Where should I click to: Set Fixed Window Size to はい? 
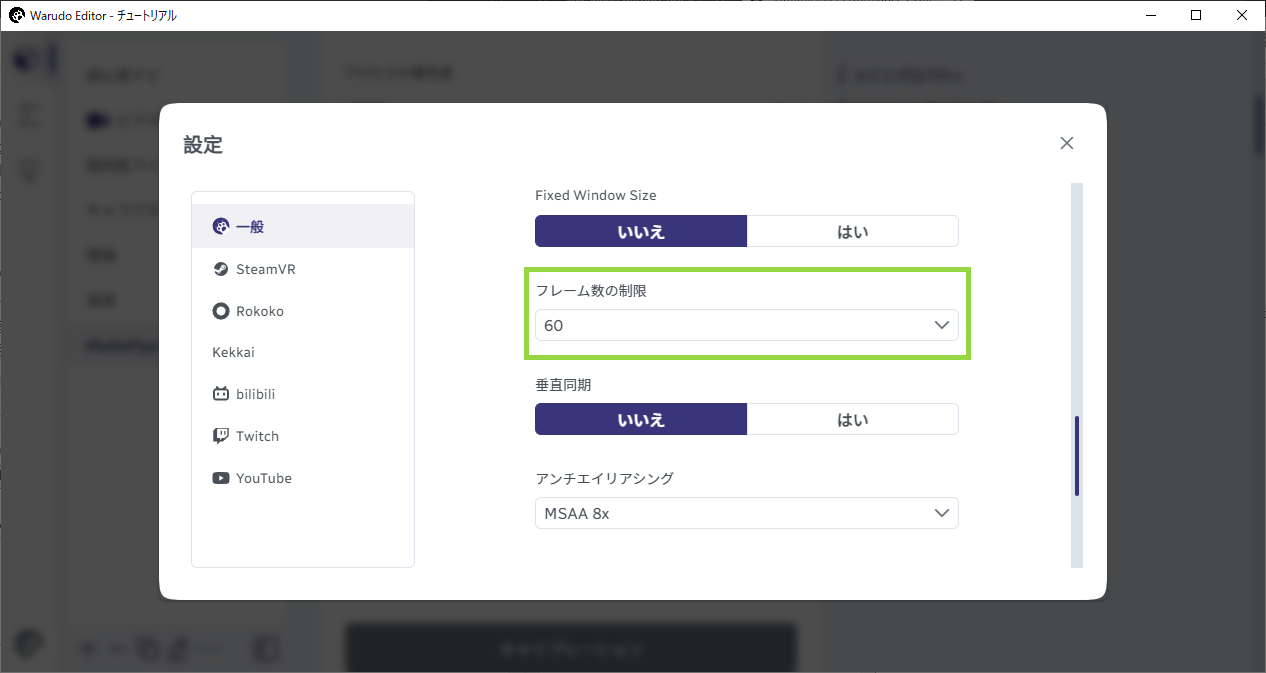[x=853, y=231]
